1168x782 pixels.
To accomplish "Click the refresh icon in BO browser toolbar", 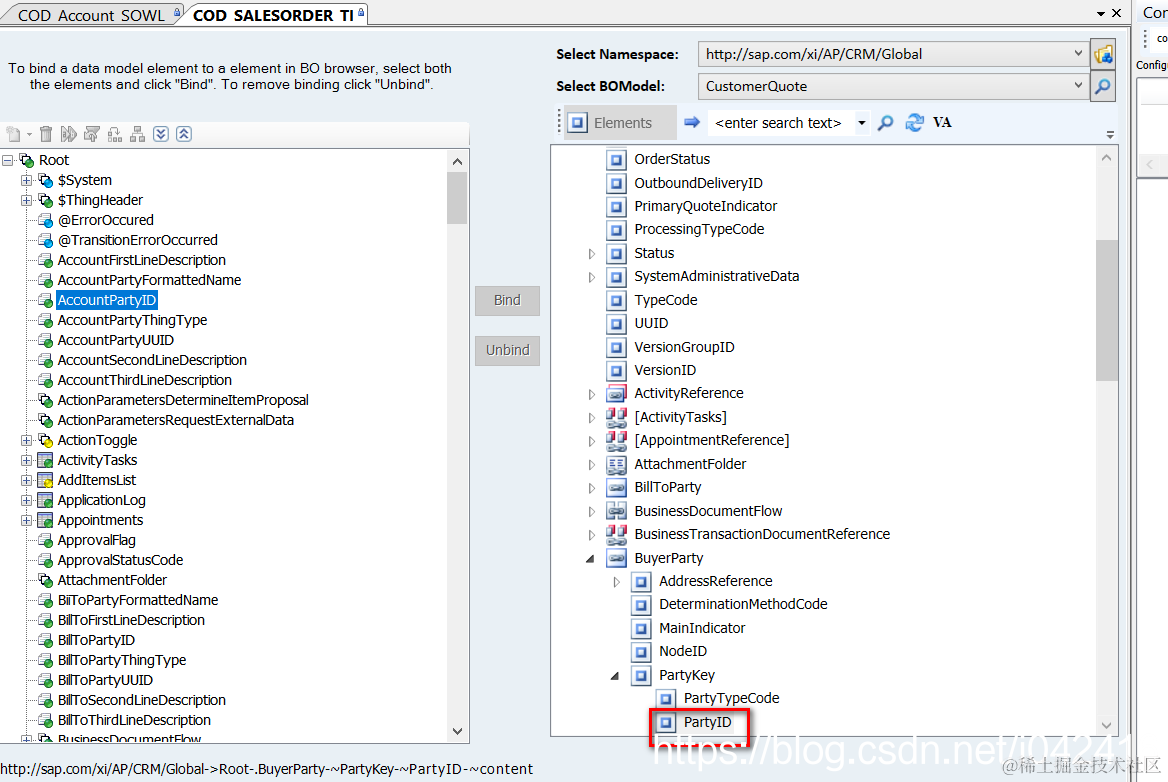I will pyautogui.click(x=914, y=122).
